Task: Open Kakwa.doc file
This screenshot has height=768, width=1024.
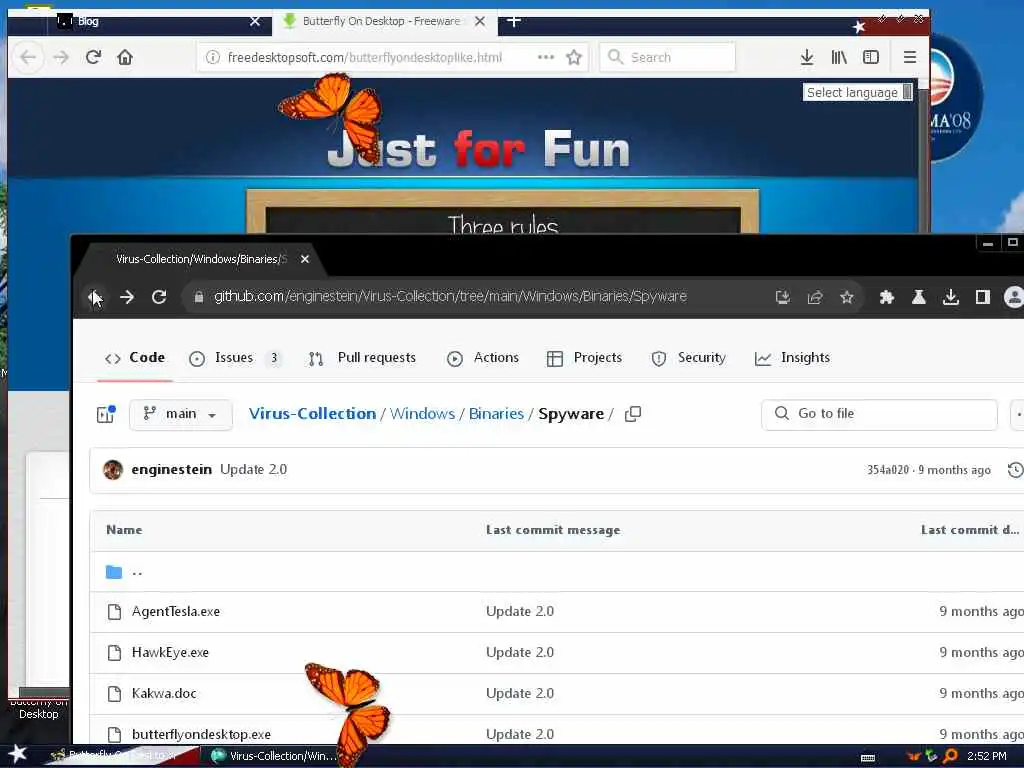Action: 164,694
